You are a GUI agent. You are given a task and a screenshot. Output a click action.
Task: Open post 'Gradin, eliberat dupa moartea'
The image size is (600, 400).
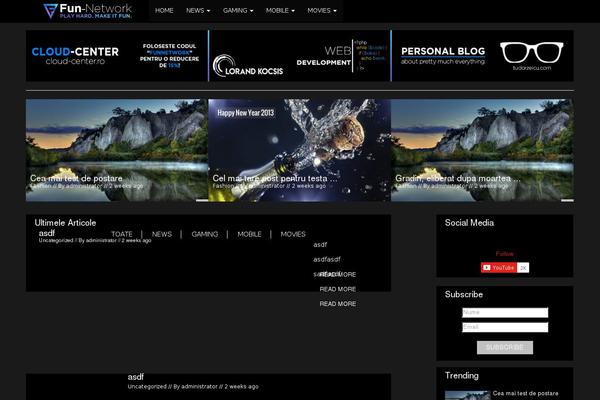pos(458,178)
